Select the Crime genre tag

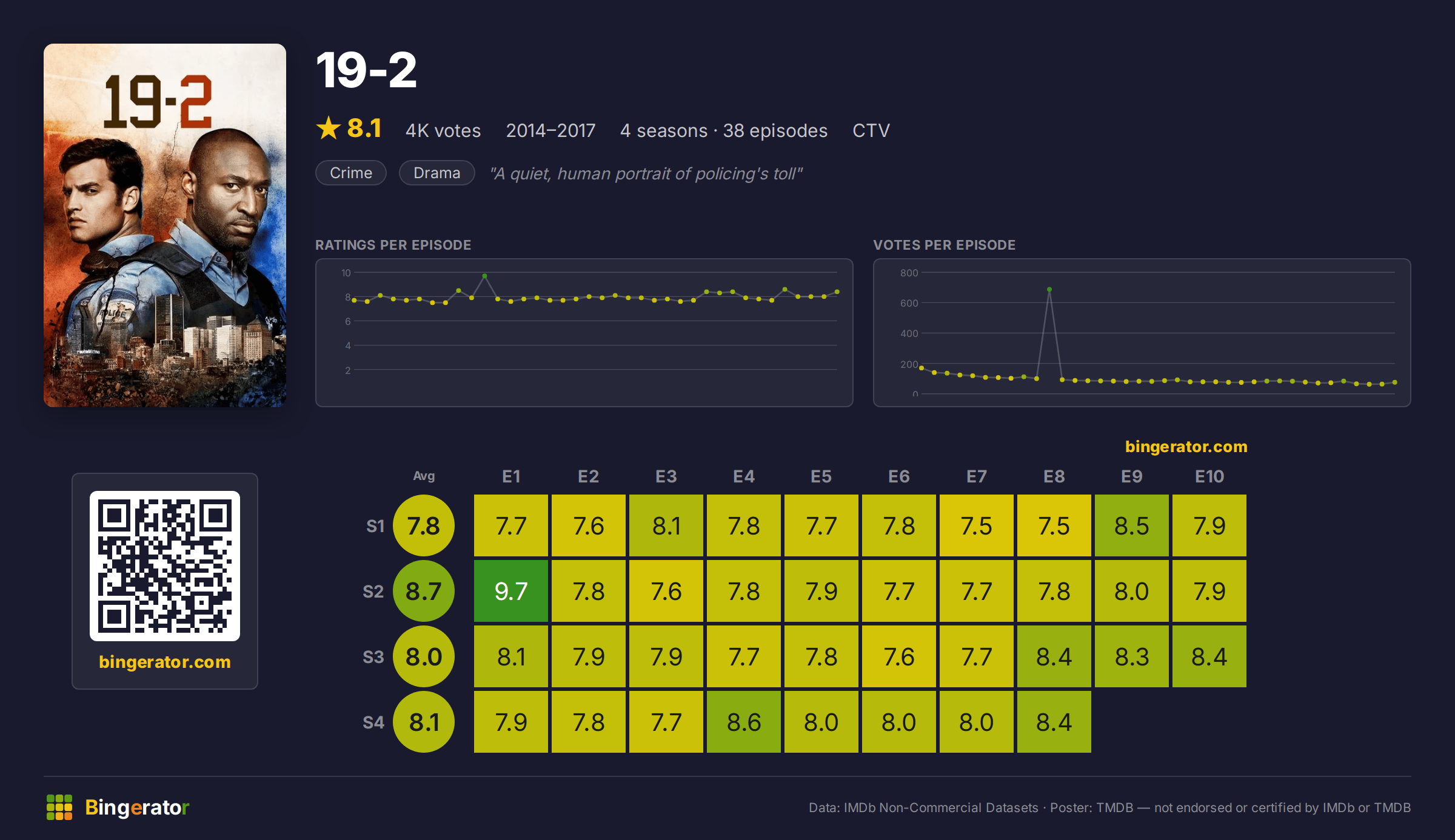tap(351, 173)
